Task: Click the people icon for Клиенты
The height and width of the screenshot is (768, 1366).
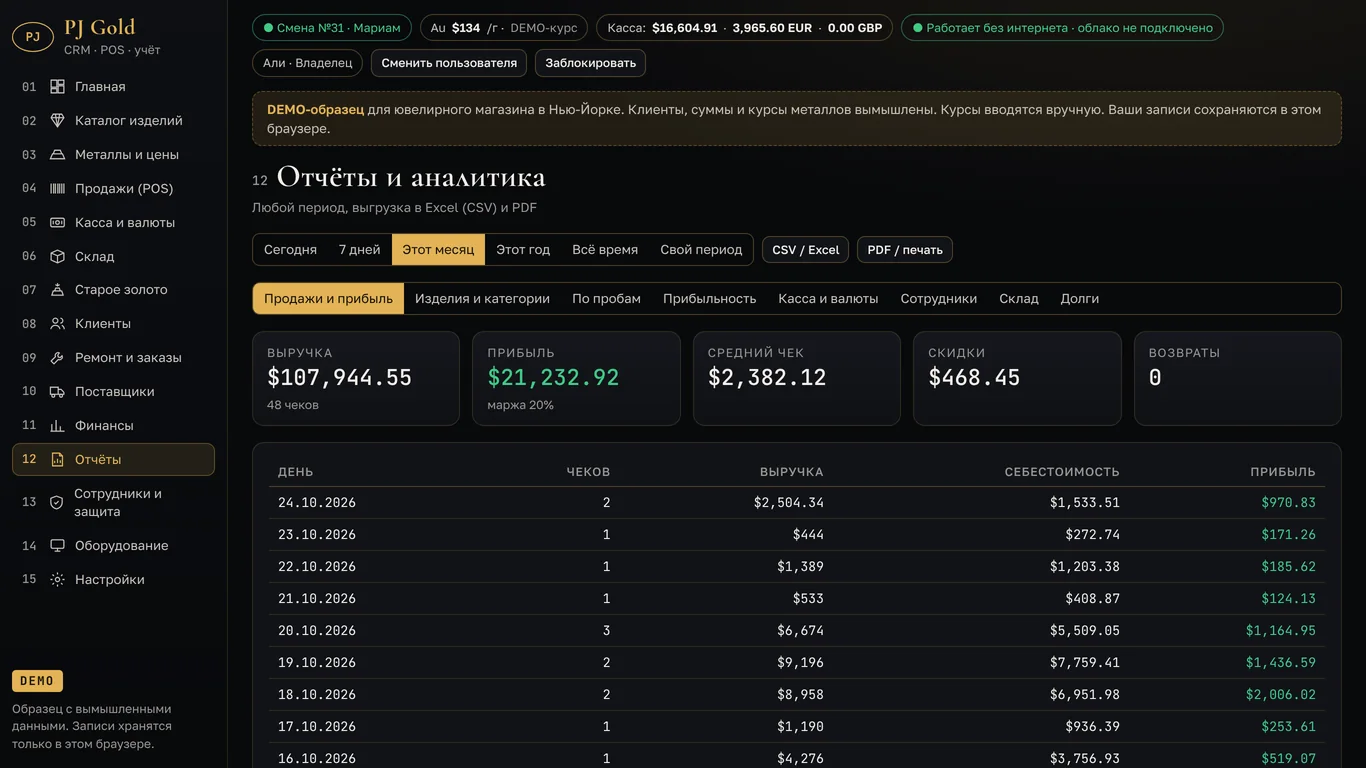Action: click(x=57, y=324)
